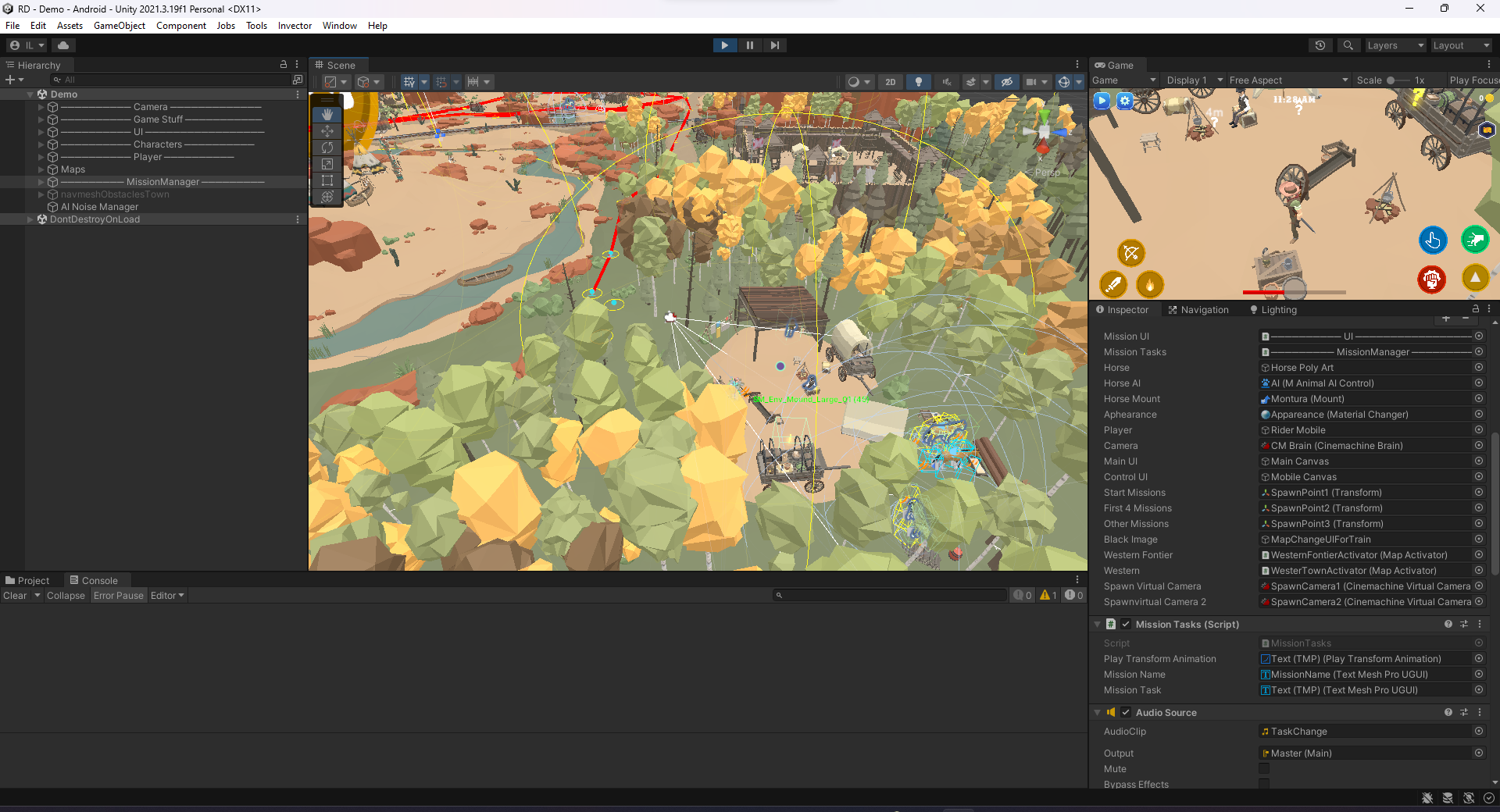Click the red grab button in Game view
This screenshot has height=812, width=1500.
point(1431,279)
